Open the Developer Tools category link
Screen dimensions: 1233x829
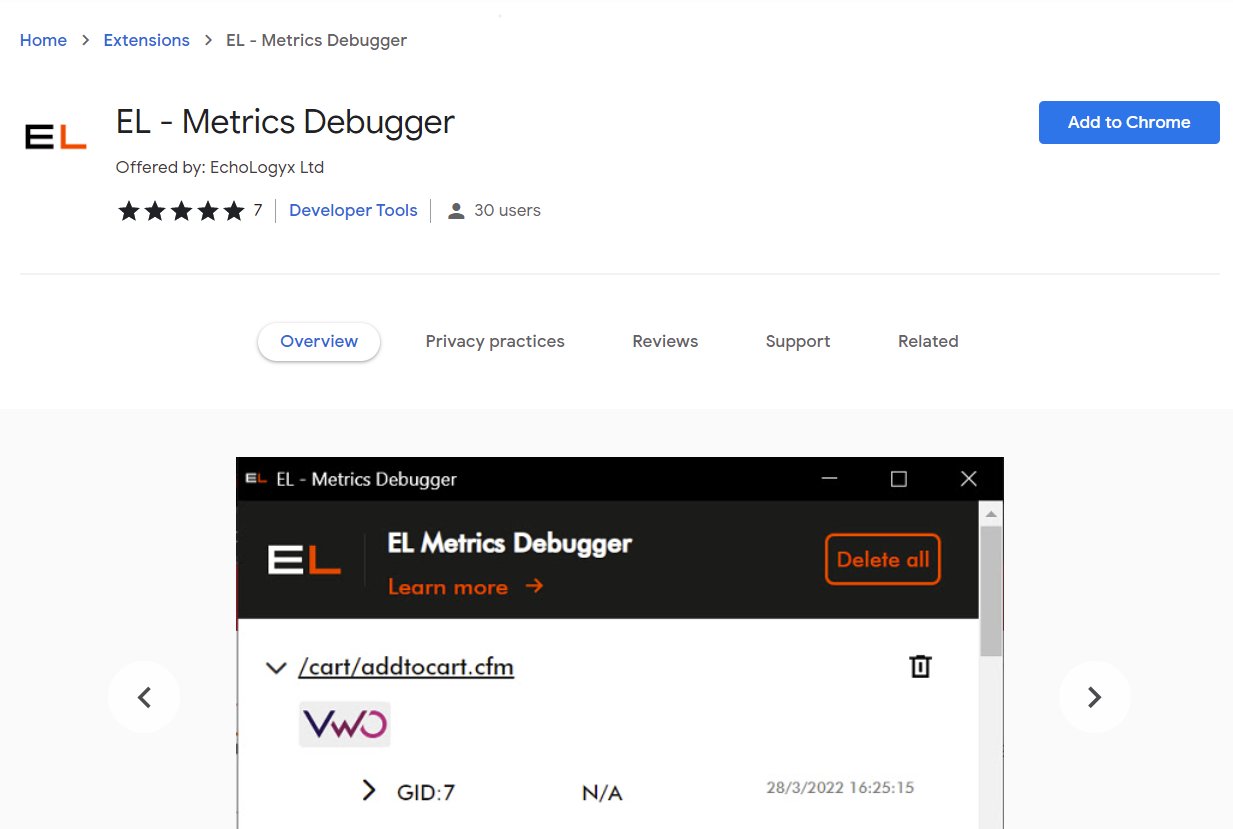(353, 210)
